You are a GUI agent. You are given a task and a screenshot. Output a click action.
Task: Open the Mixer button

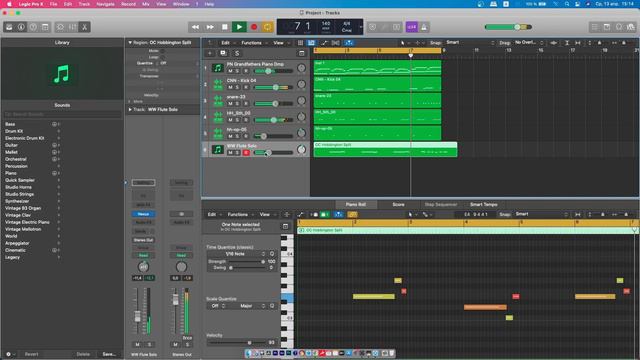click(x=73, y=27)
